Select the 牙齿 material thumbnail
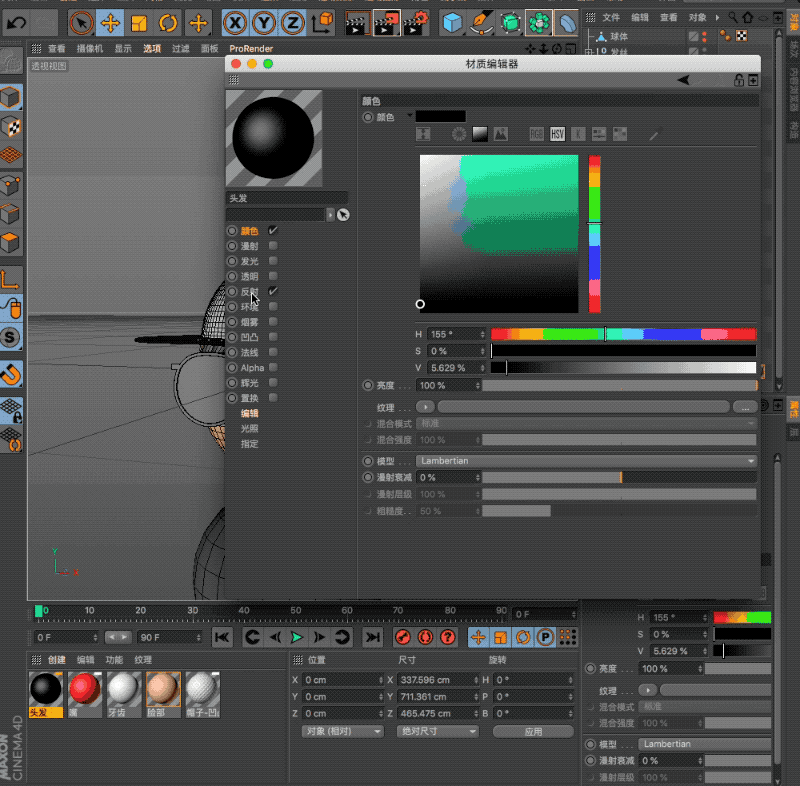 [x=124, y=694]
